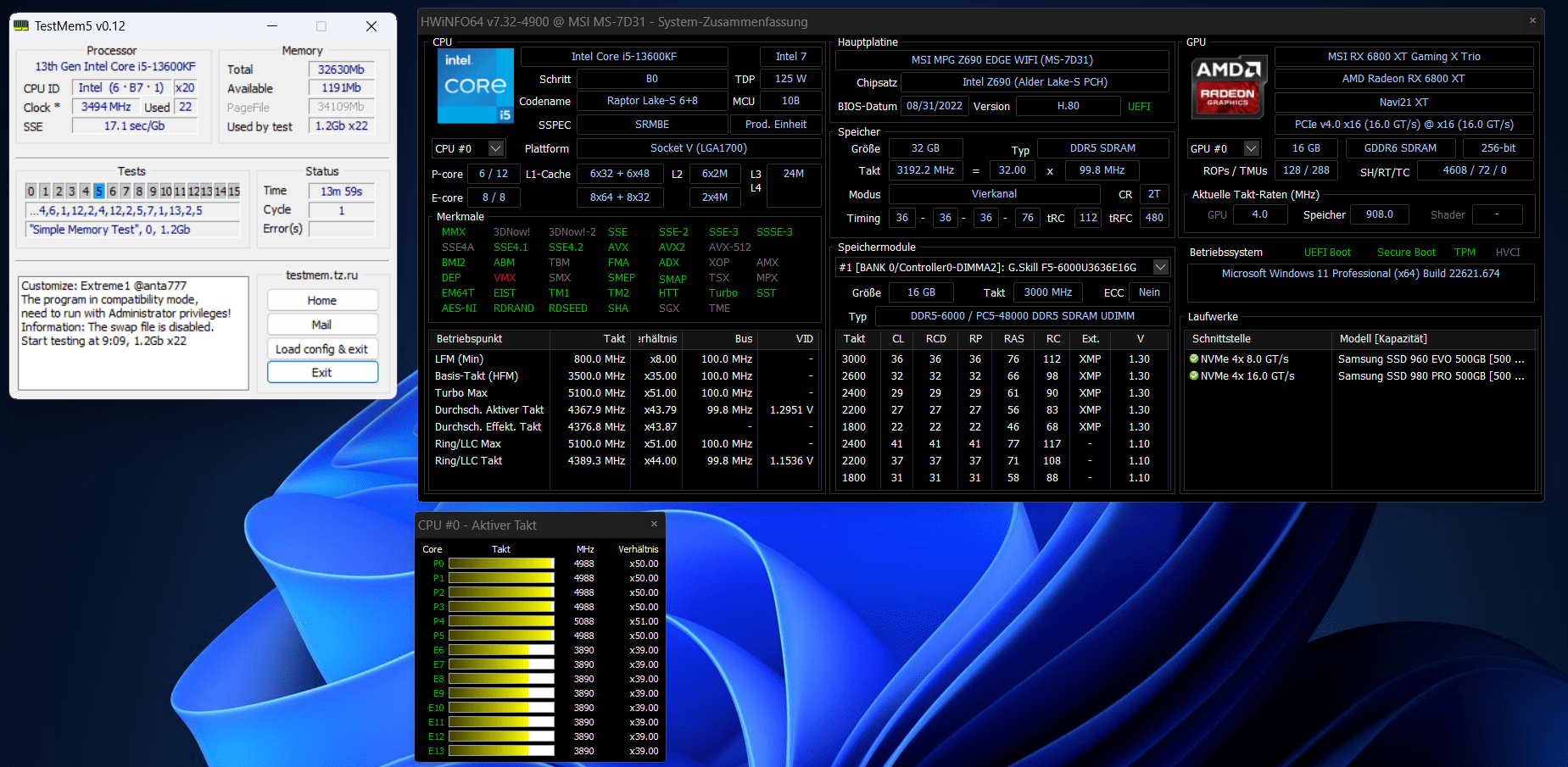1568x767 pixels.
Task: Click 'Samsung SSD 980 PRO 500GB' drive entry
Action: pyautogui.click(x=1431, y=376)
